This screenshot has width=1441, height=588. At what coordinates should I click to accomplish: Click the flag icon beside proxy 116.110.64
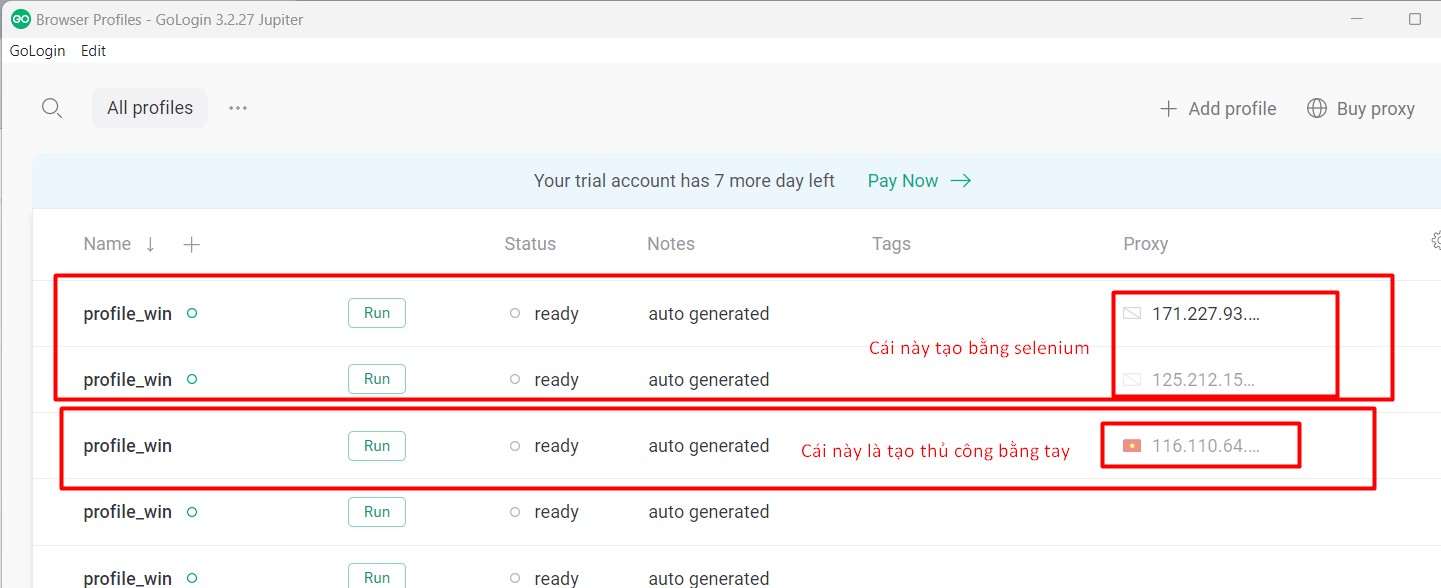tap(1132, 446)
